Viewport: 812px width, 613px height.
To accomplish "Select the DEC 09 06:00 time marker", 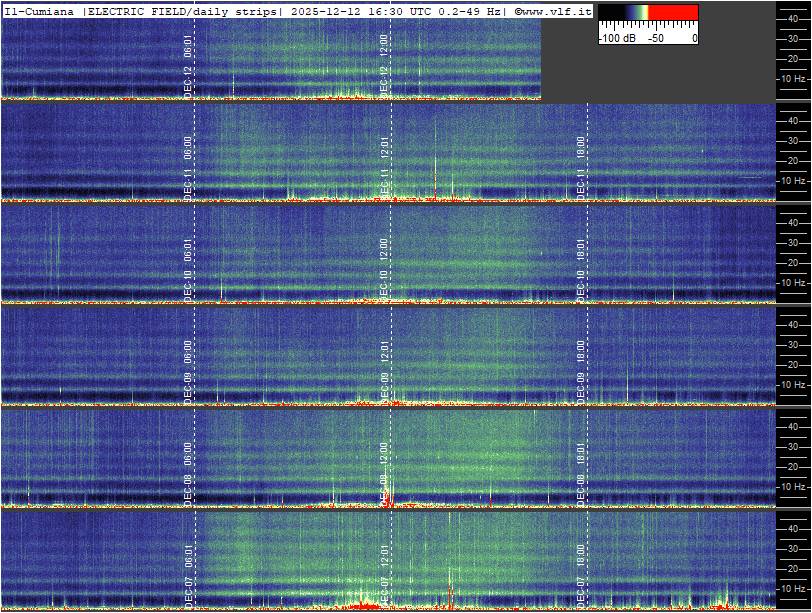I will [x=188, y=370].
